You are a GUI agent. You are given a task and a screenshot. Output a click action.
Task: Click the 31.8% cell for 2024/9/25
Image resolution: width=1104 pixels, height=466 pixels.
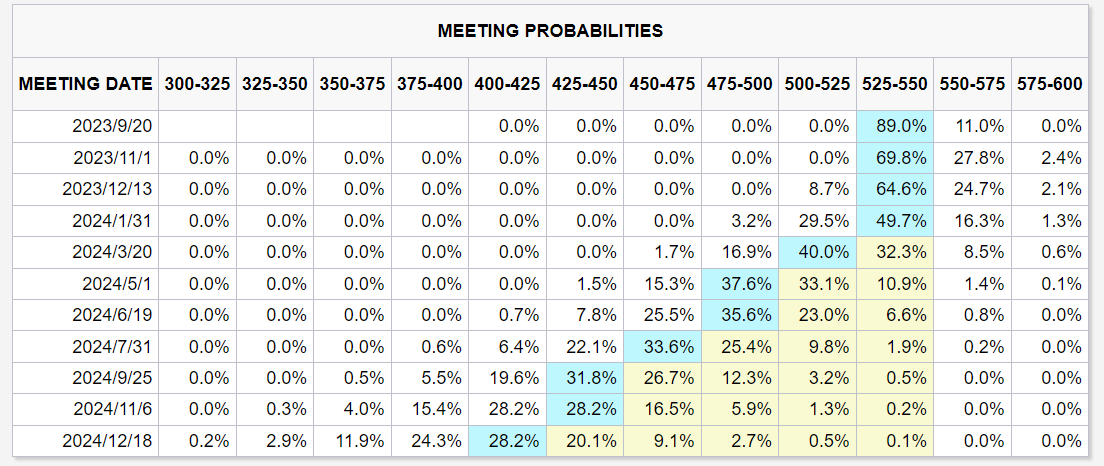585,378
